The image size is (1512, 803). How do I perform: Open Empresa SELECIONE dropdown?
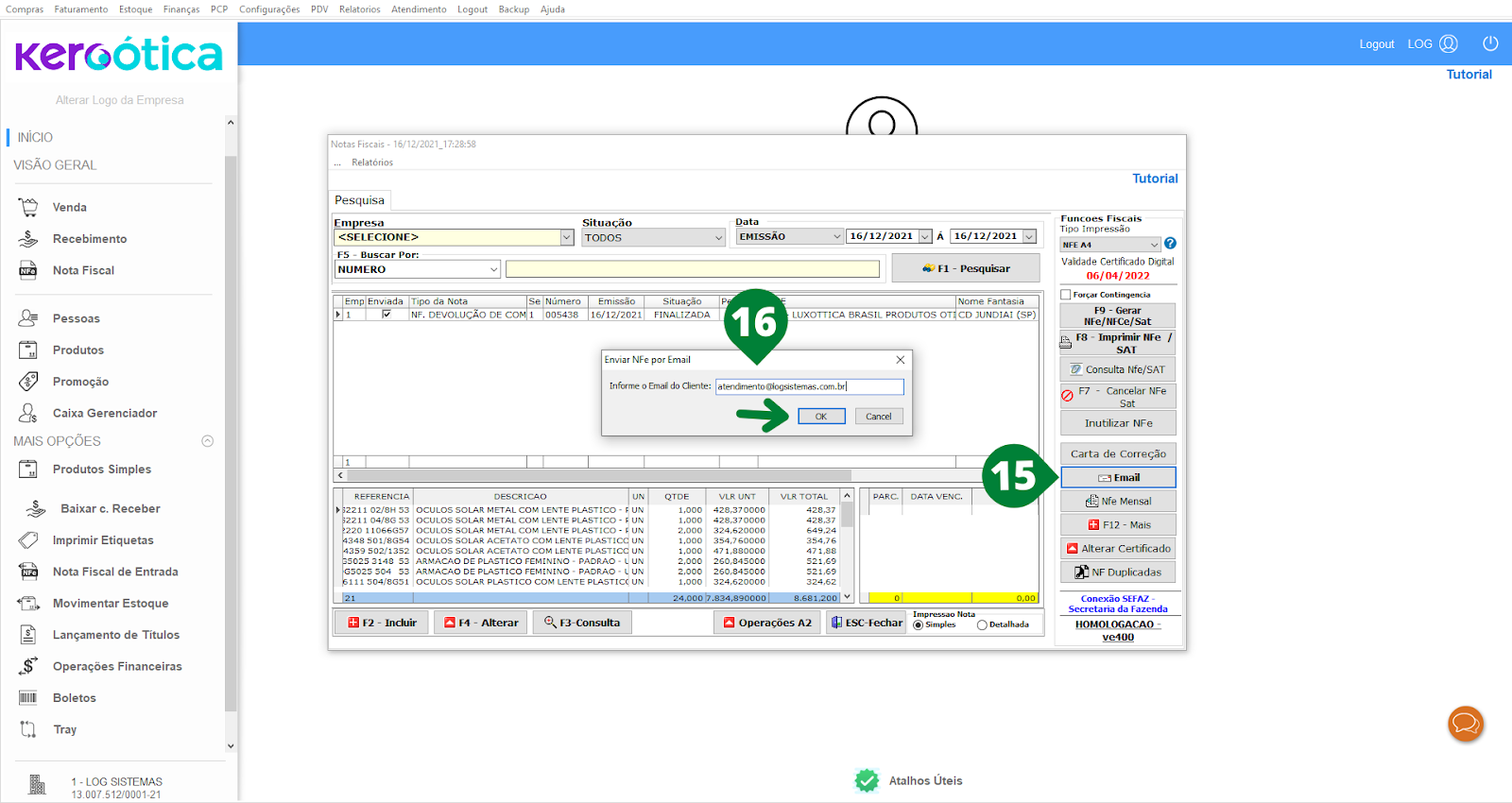[x=567, y=238]
